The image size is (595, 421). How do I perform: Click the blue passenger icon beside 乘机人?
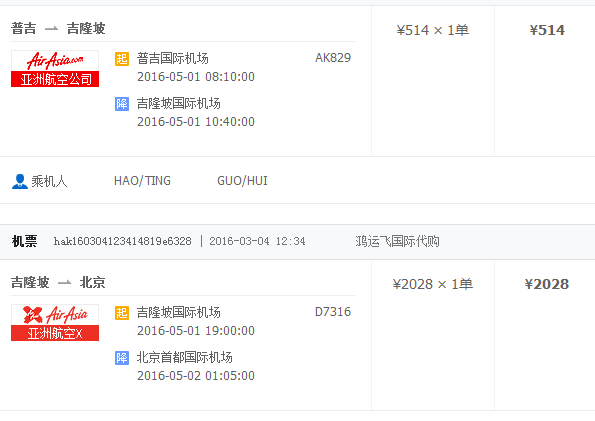20,181
